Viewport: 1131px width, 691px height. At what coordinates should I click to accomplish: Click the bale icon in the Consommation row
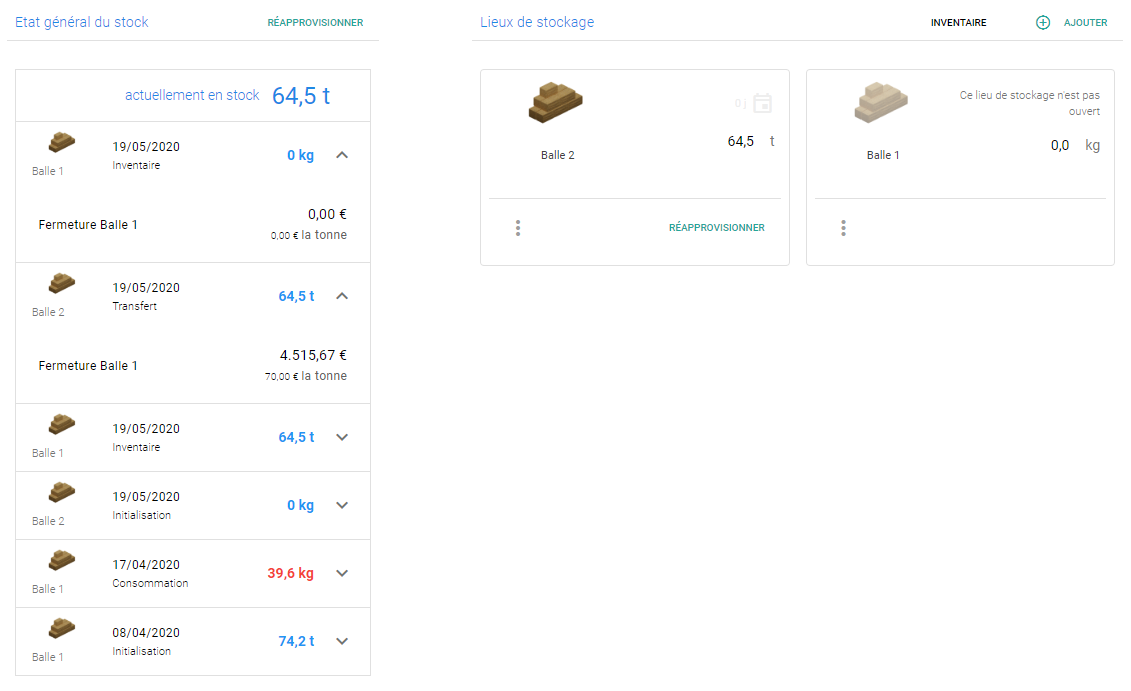point(61,560)
